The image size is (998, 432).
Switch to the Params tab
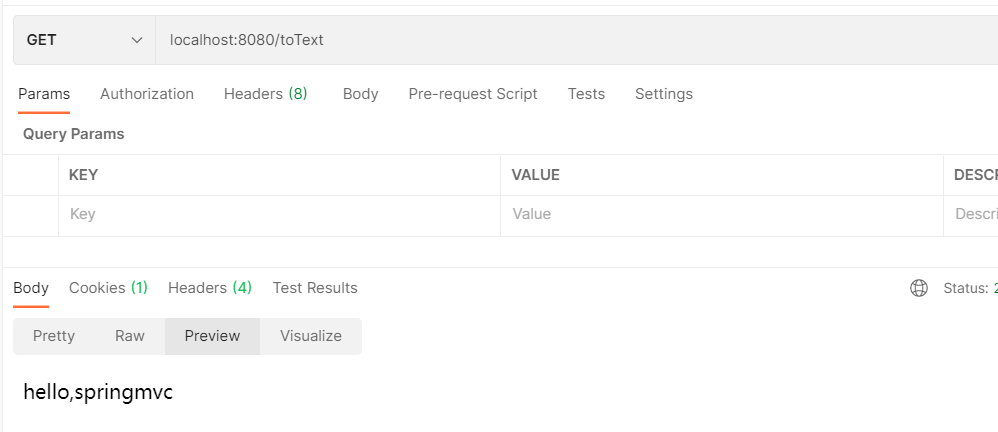44,94
